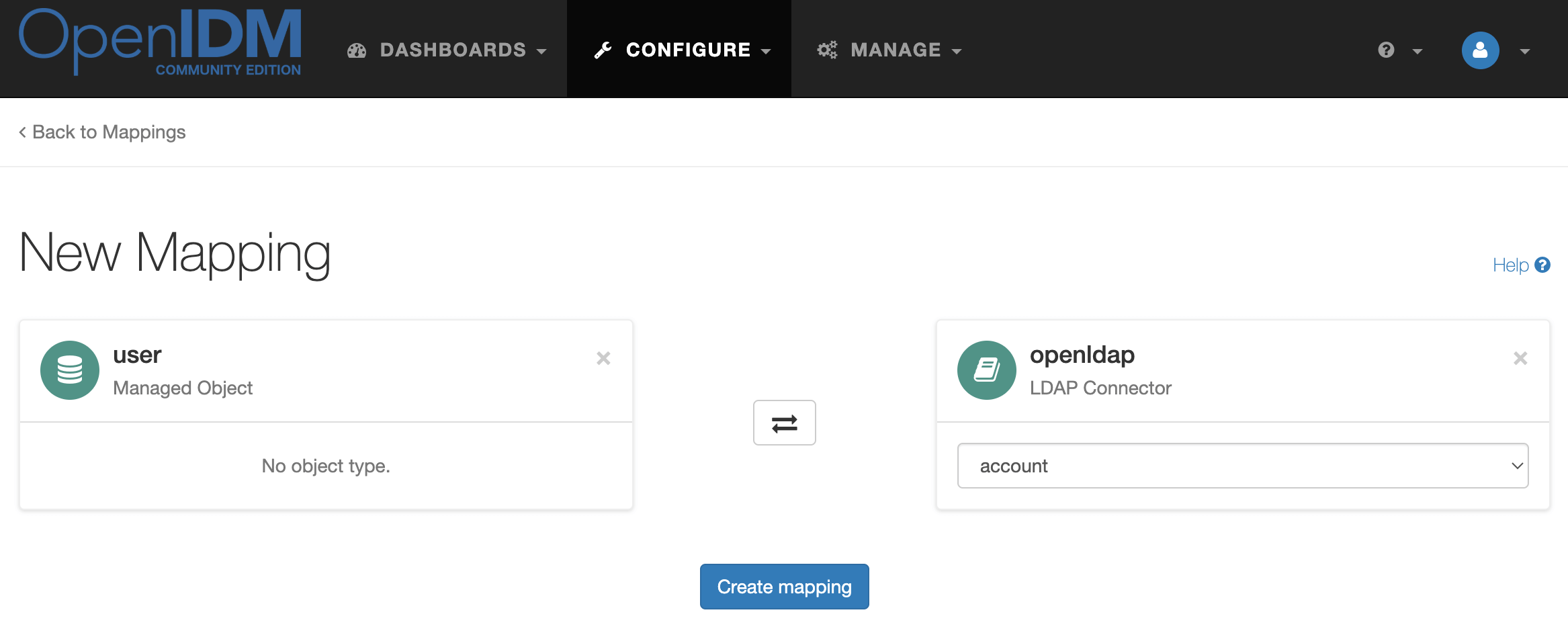Screen dimensions: 1568x637
Task: Click the Manage gears icon
Action: click(x=827, y=50)
